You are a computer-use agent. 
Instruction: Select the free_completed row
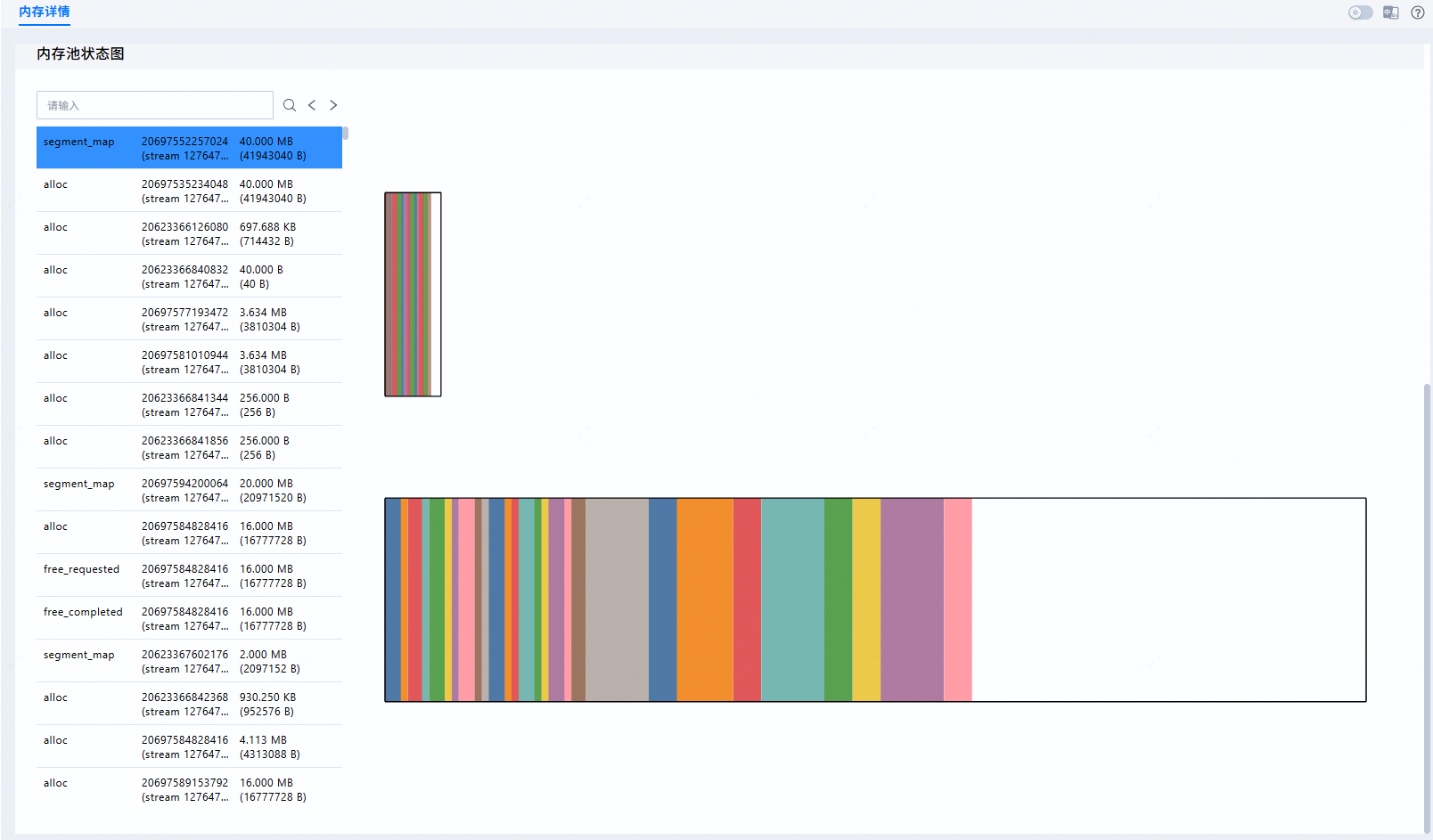point(189,618)
